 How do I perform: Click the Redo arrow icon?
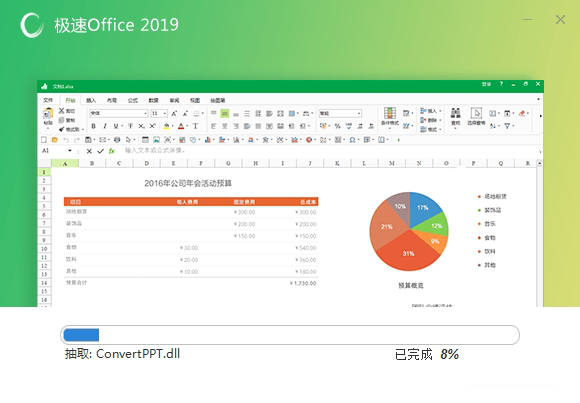(x=77, y=140)
